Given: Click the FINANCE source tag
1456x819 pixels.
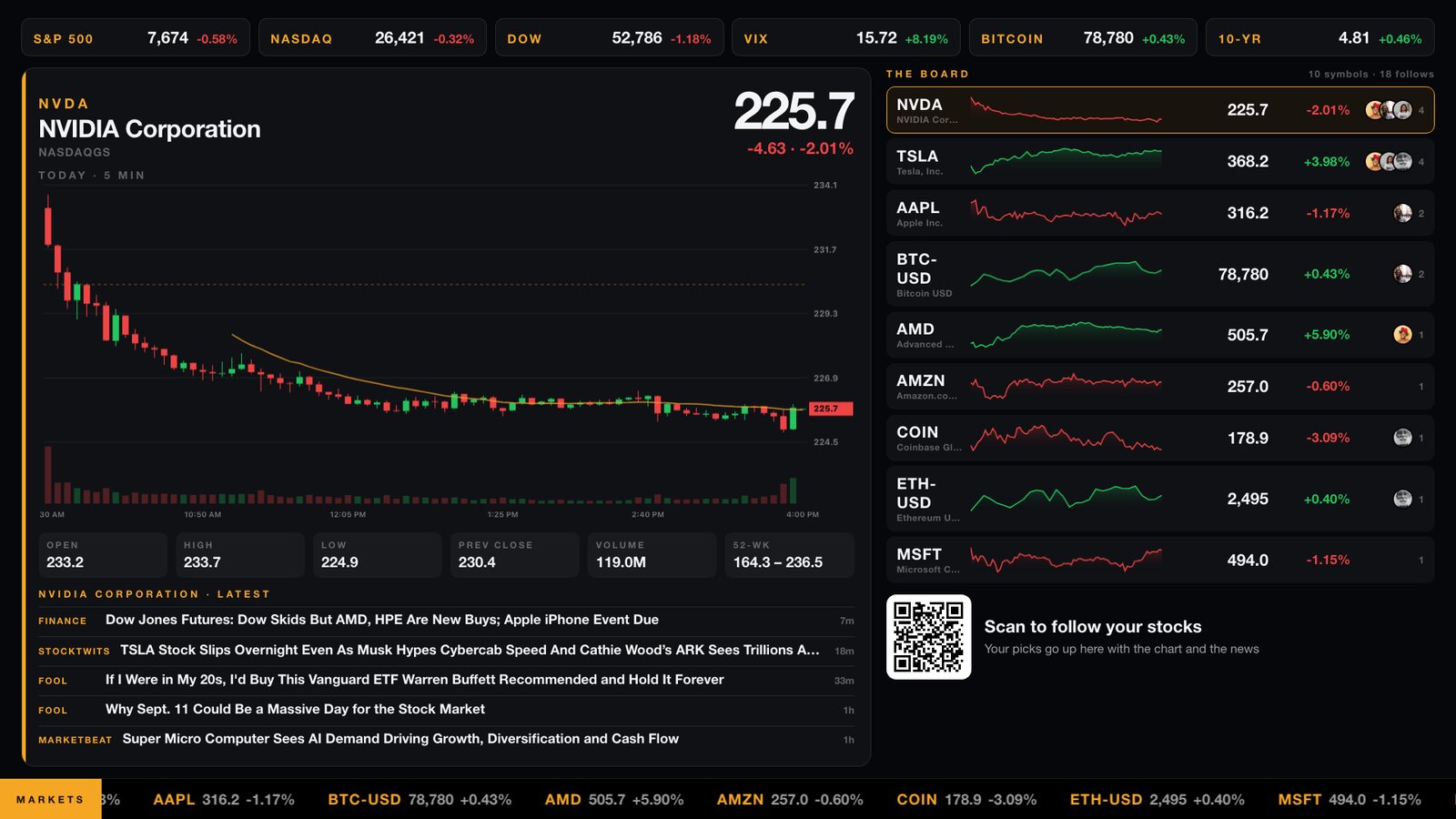Looking at the screenshot, I should pyautogui.click(x=63, y=621).
